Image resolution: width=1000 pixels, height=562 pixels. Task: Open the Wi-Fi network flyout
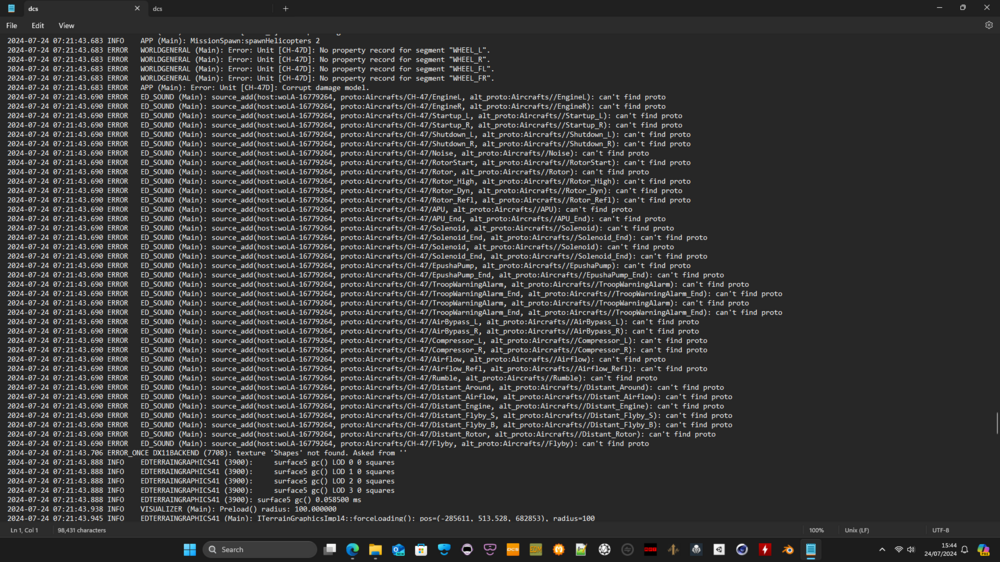[x=899, y=550]
